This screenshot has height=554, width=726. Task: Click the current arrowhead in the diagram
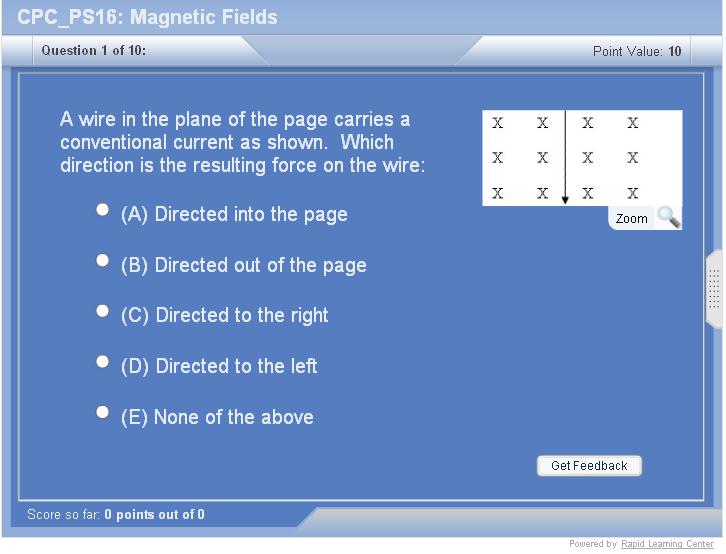coord(565,199)
